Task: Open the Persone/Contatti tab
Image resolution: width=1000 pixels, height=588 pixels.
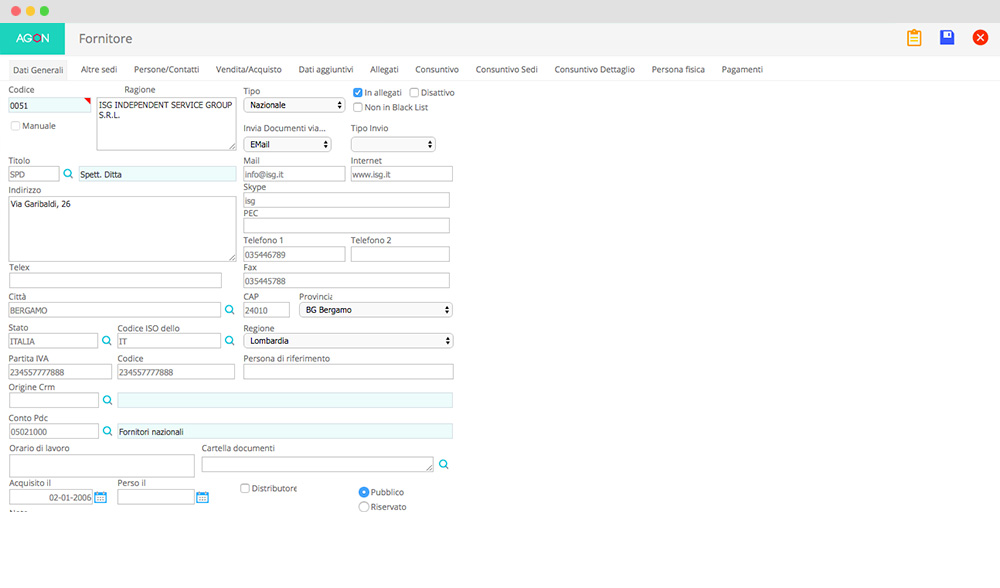Action: tap(166, 69)
